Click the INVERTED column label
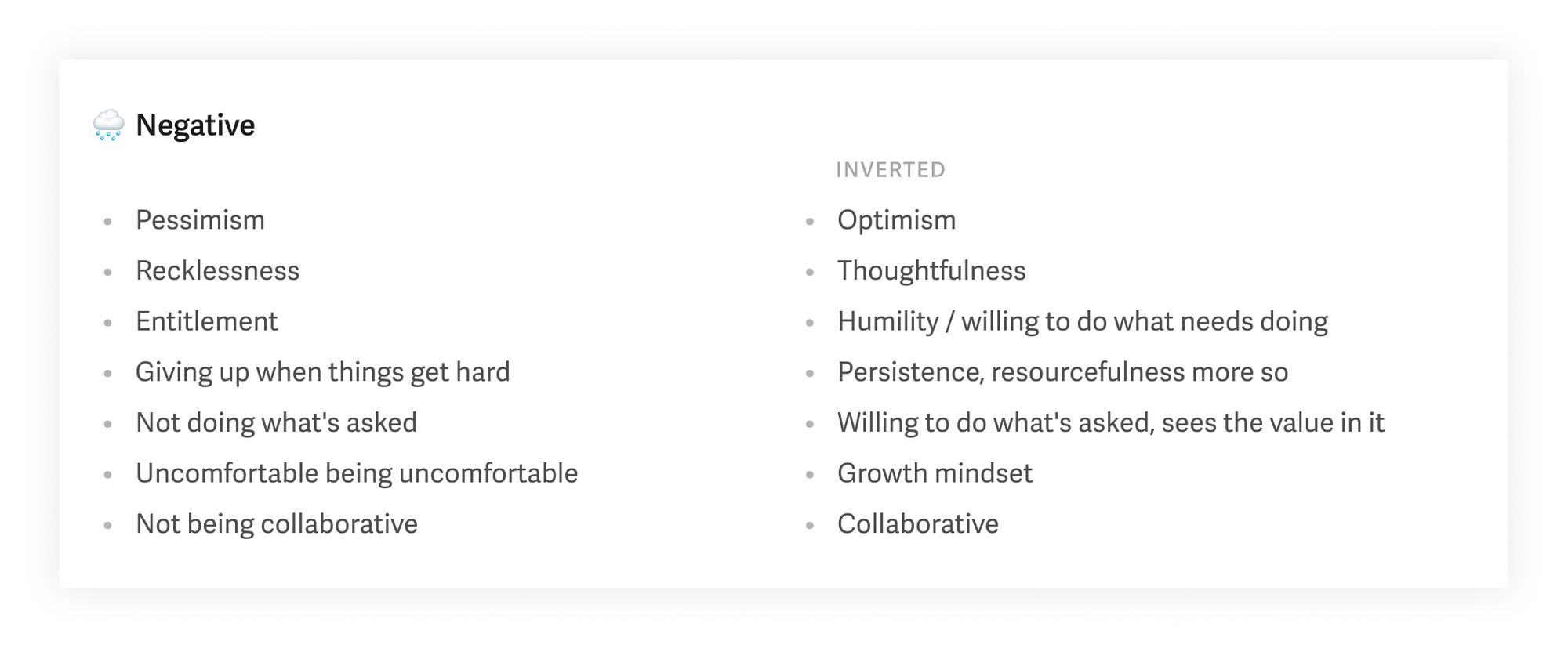Viewport: 1568px width, 648px height. coord(891,170)
